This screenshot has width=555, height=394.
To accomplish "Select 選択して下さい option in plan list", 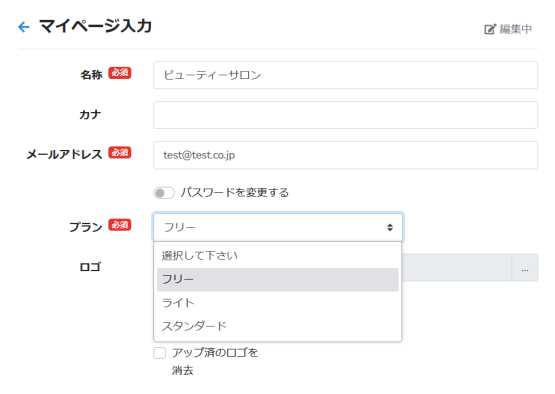I will click(x=278, y=256).
